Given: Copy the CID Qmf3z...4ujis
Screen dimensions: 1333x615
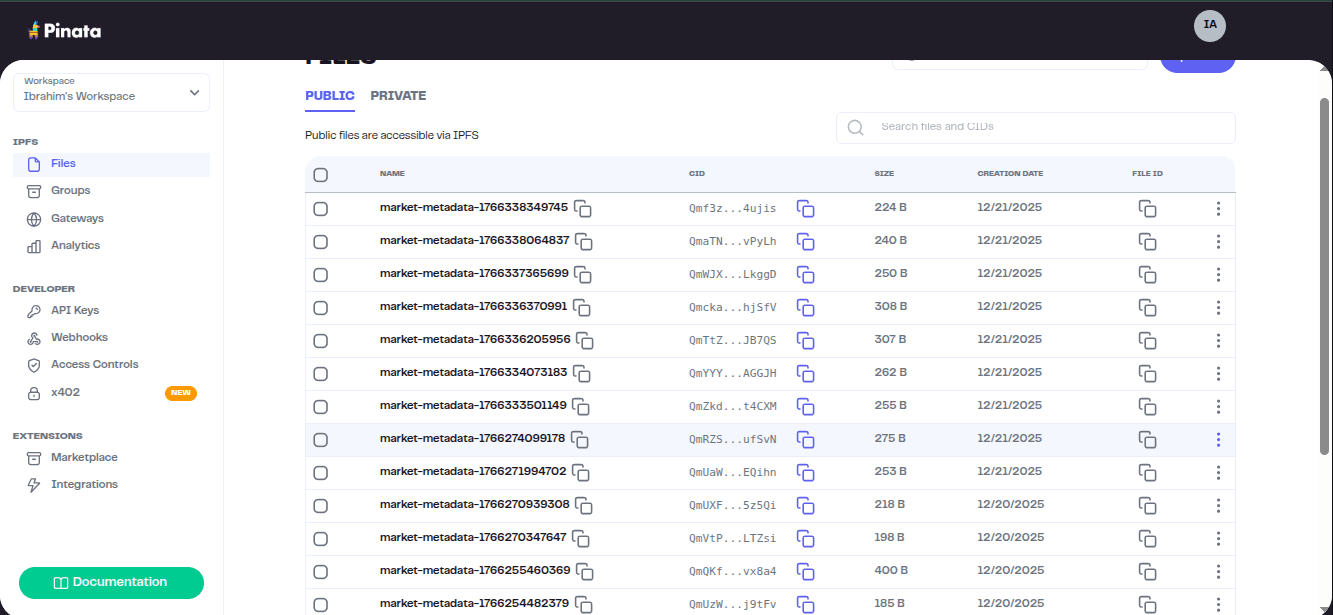Looking at the screenshot, I should (806, 209).
